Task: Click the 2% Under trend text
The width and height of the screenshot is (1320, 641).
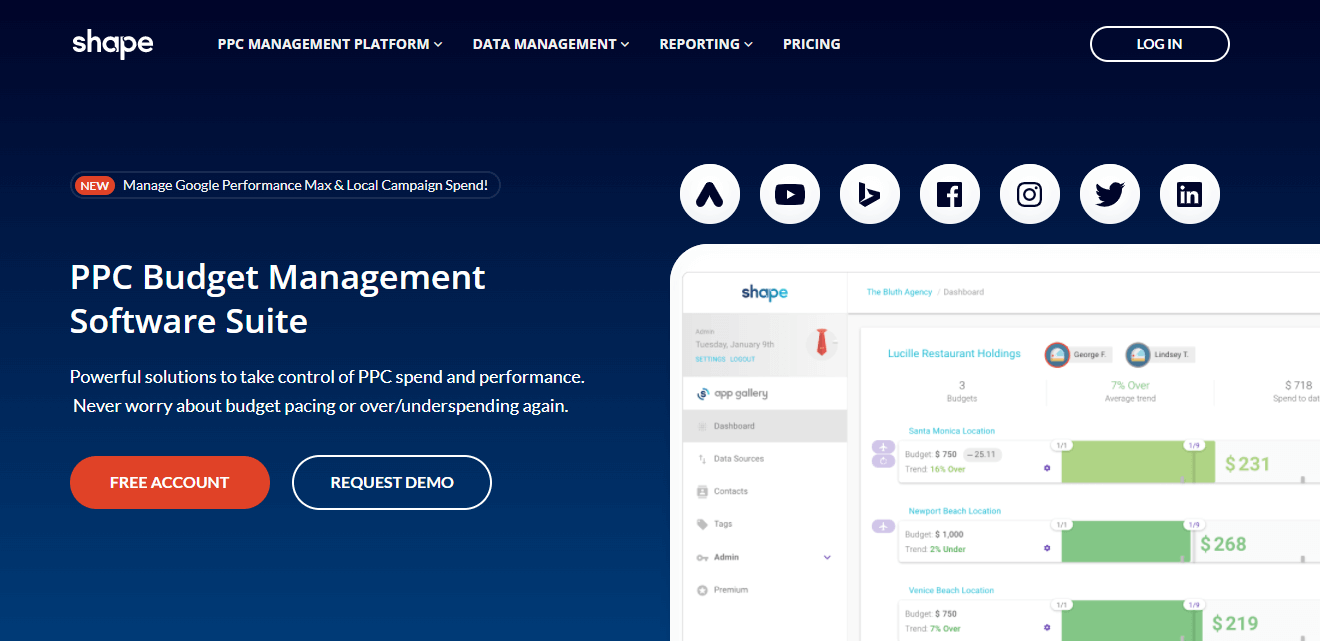Action: click(x=948, y=549)
